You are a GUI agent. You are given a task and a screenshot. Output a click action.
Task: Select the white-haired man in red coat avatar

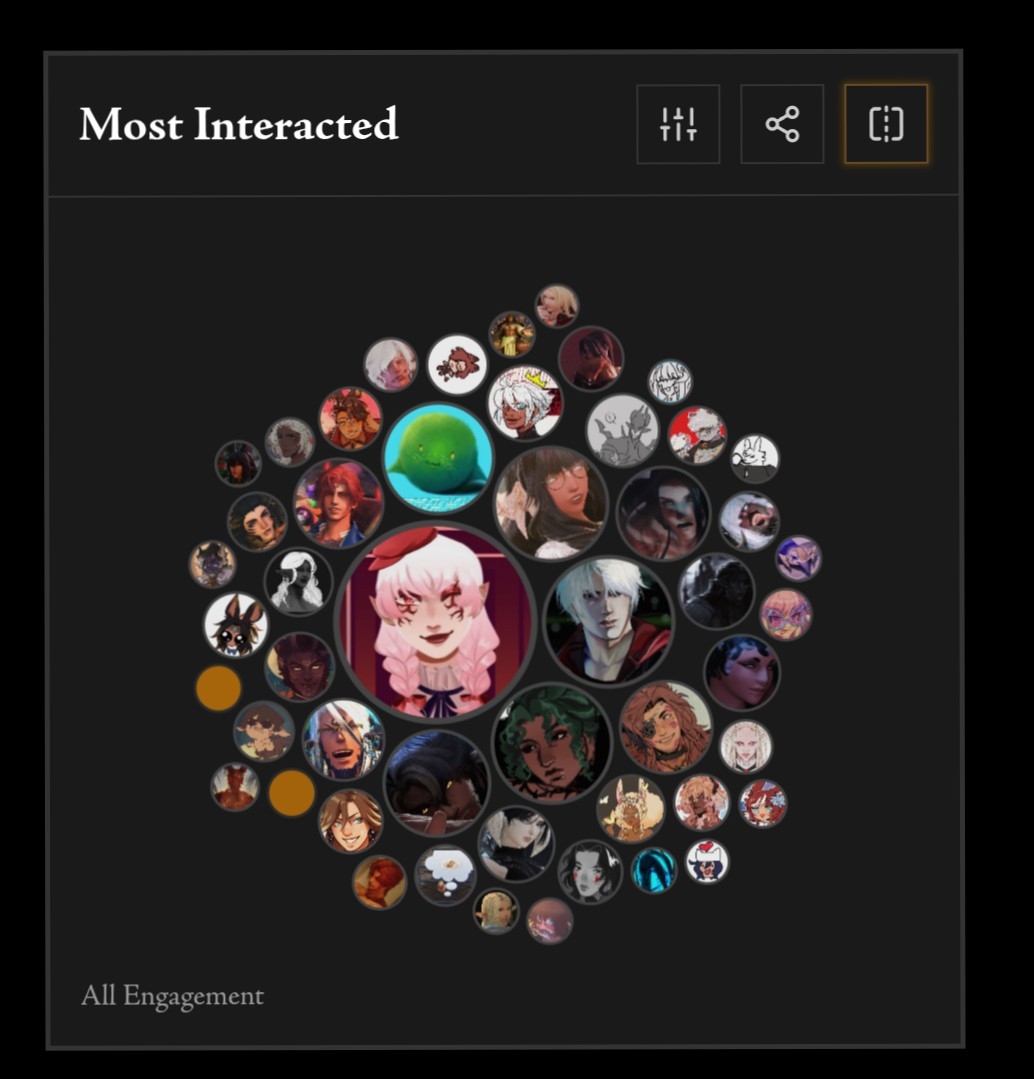click(x=608, y=621)
